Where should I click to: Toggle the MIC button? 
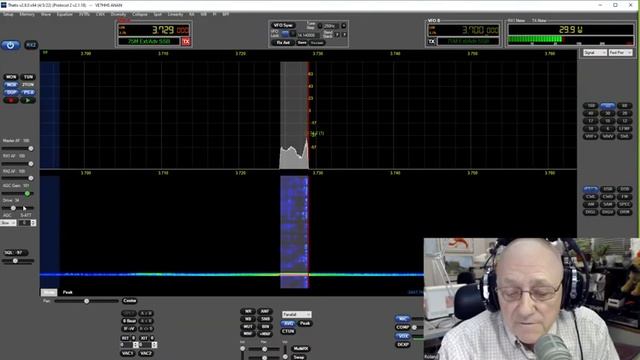coord(402,319)
